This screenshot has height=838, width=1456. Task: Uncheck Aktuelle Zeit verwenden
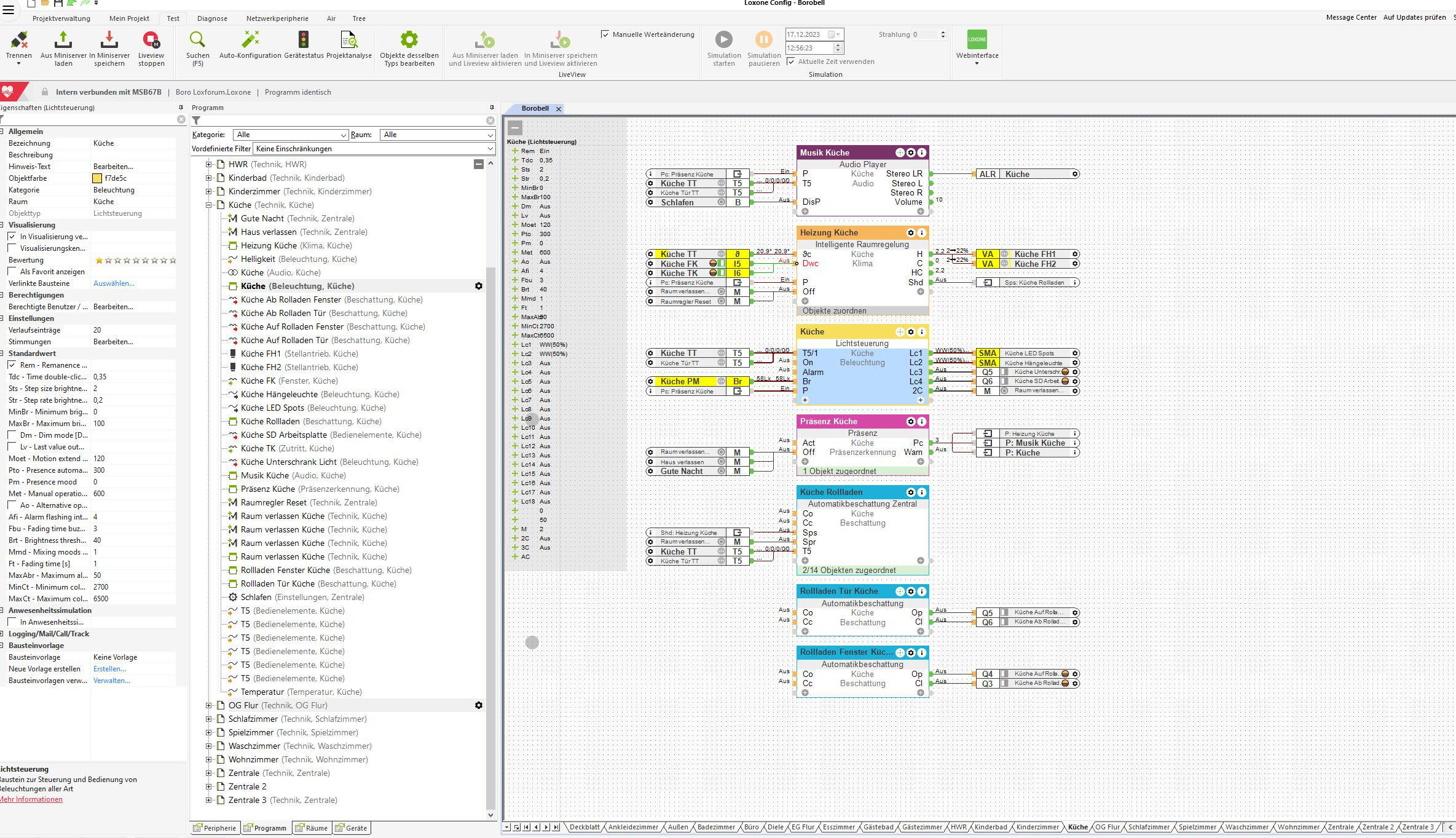point(791,61)
